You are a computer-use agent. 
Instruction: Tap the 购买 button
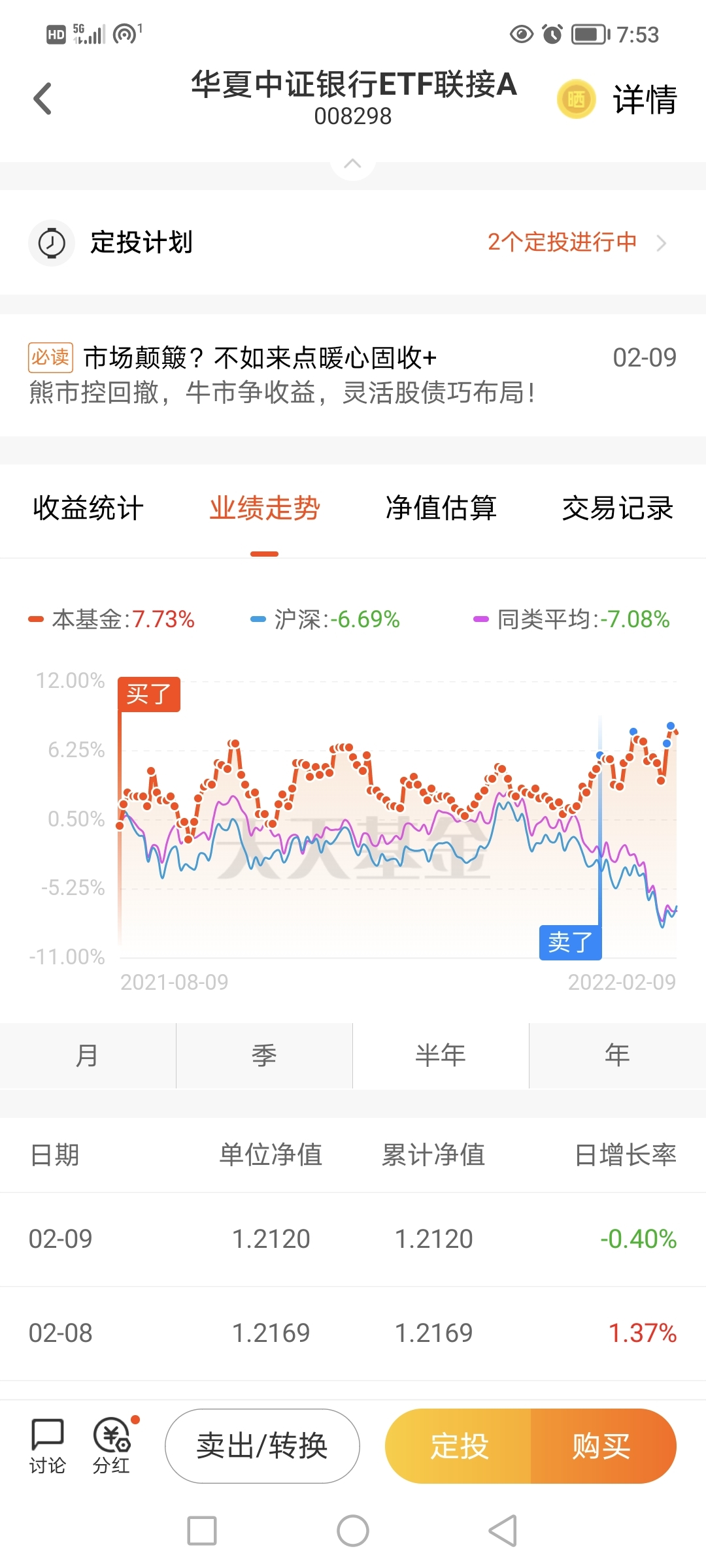coord(603,1446)
